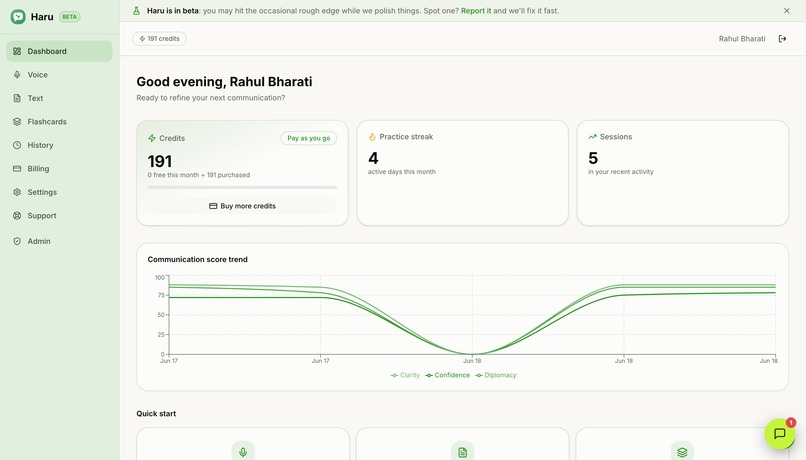The width and height of the screenshot is (806, 460).
Task: Click the 191 credits pill
Action: pyautogui.click(x=159, y=39)
